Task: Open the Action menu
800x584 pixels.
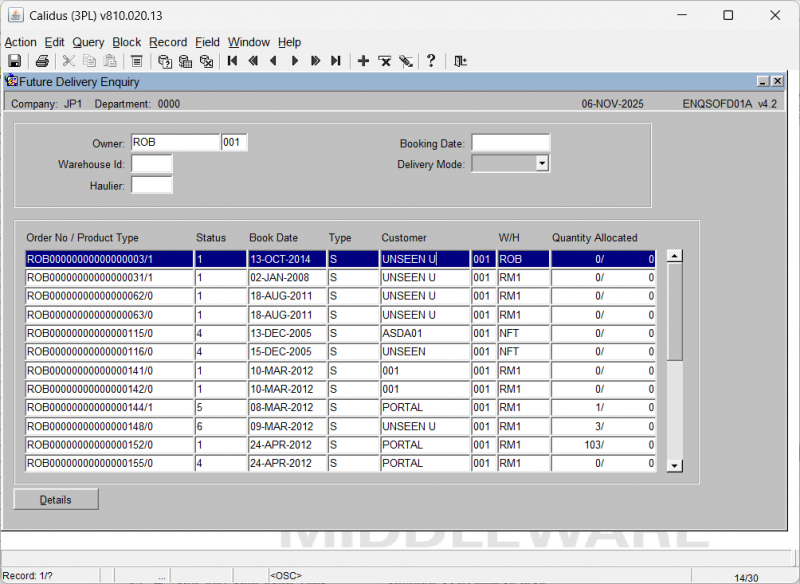Action: (20, 42)
